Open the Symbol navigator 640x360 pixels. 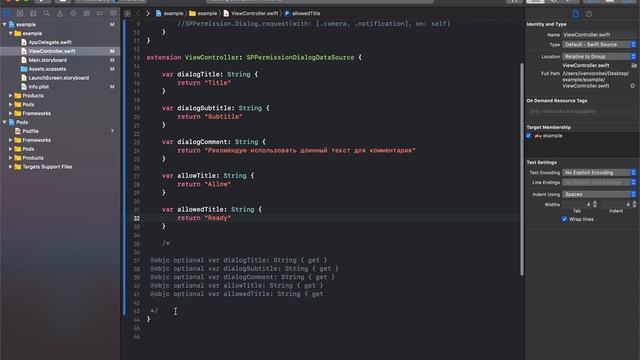click(x=33, y=13)
